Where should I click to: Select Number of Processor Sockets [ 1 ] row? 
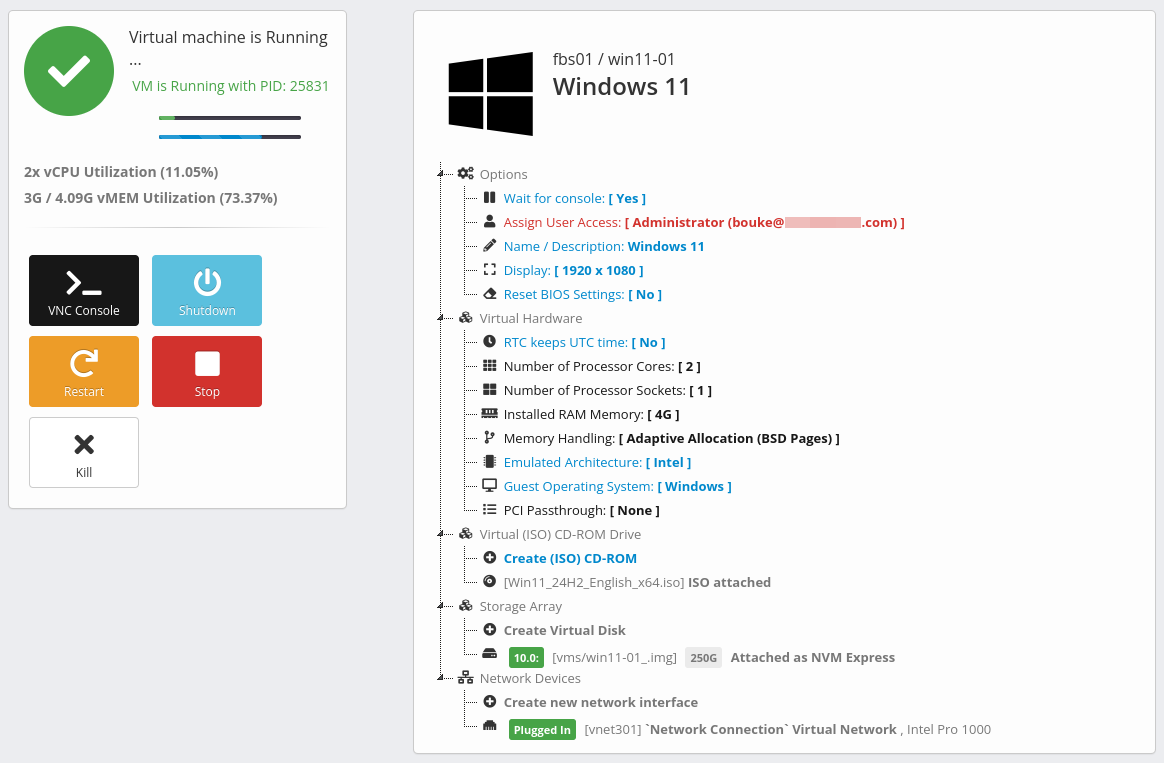coord(607,390)
